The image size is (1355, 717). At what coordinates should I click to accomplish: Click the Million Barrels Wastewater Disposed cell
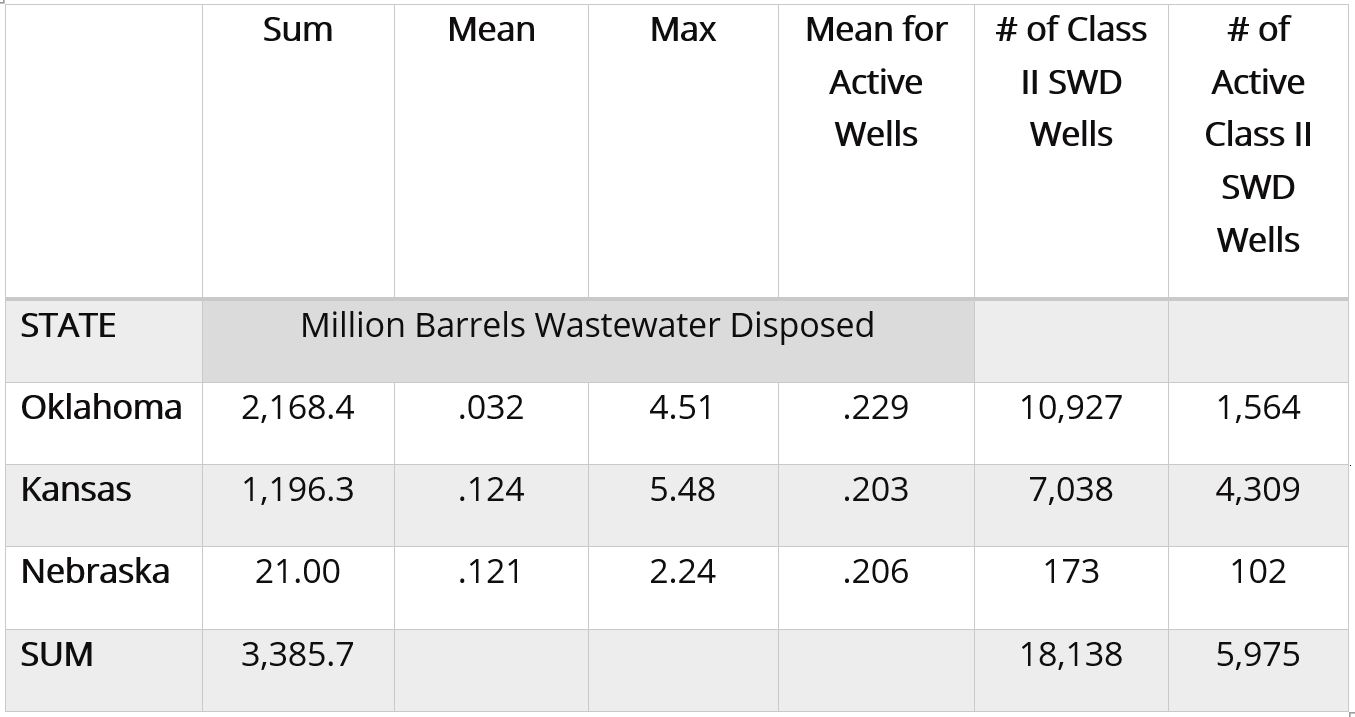coord(588,326)
